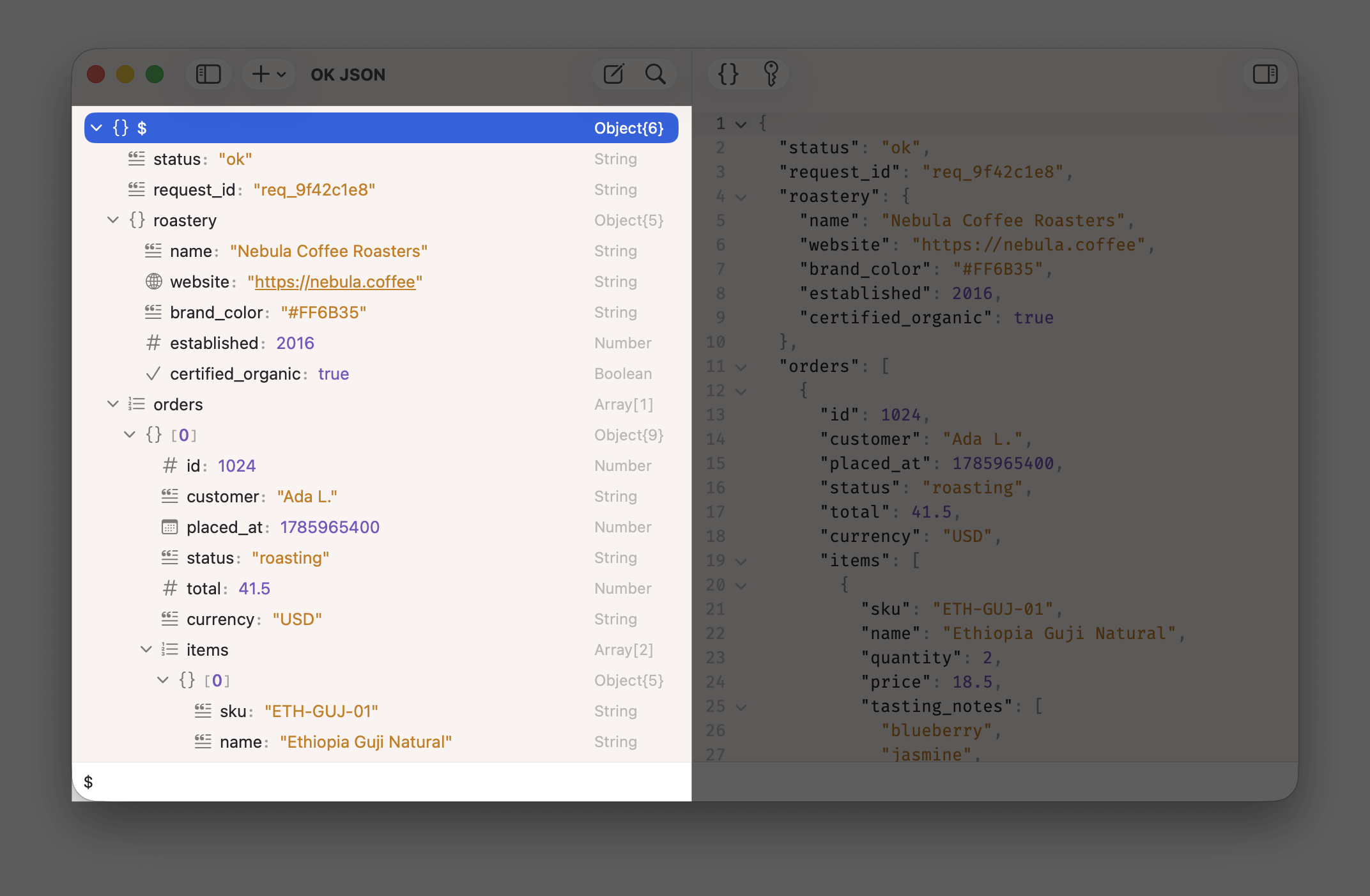Click the object braces icon beside roastery
This screenshot has height=896, width=1370.
[x=137, y=220]
